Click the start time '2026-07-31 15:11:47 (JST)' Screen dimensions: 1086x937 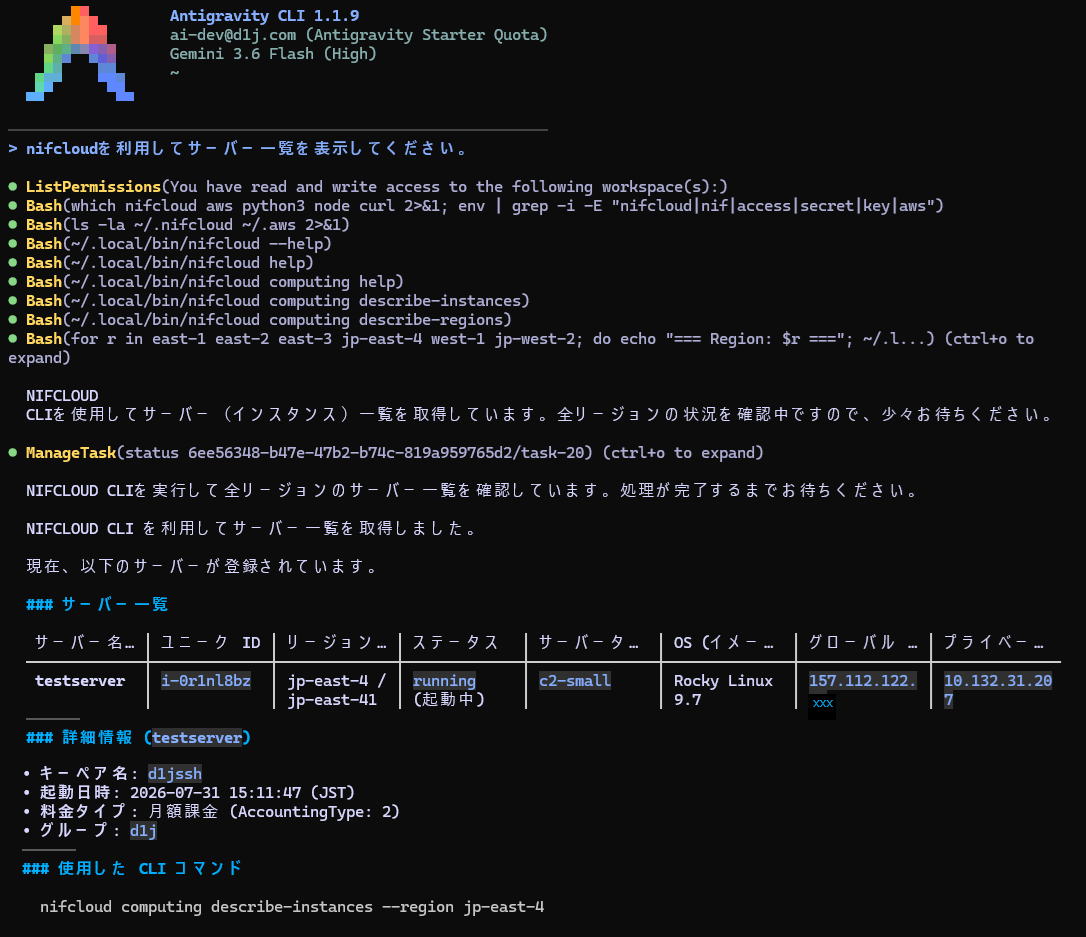[242, 792]
